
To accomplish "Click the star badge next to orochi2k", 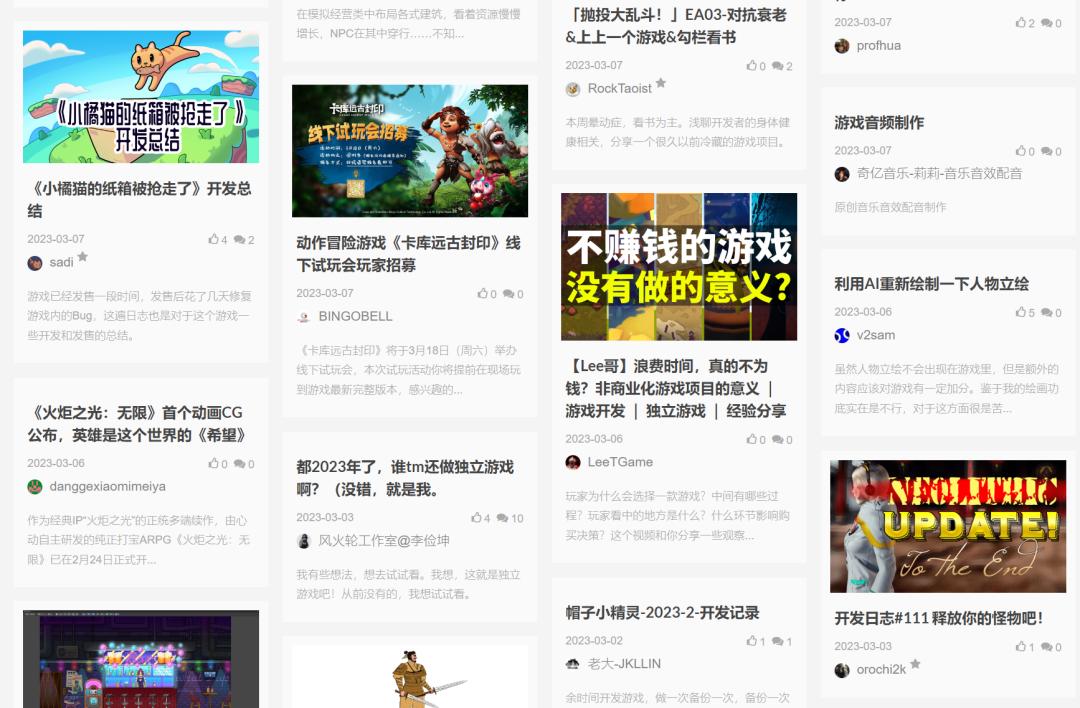I will pos(915,664).
